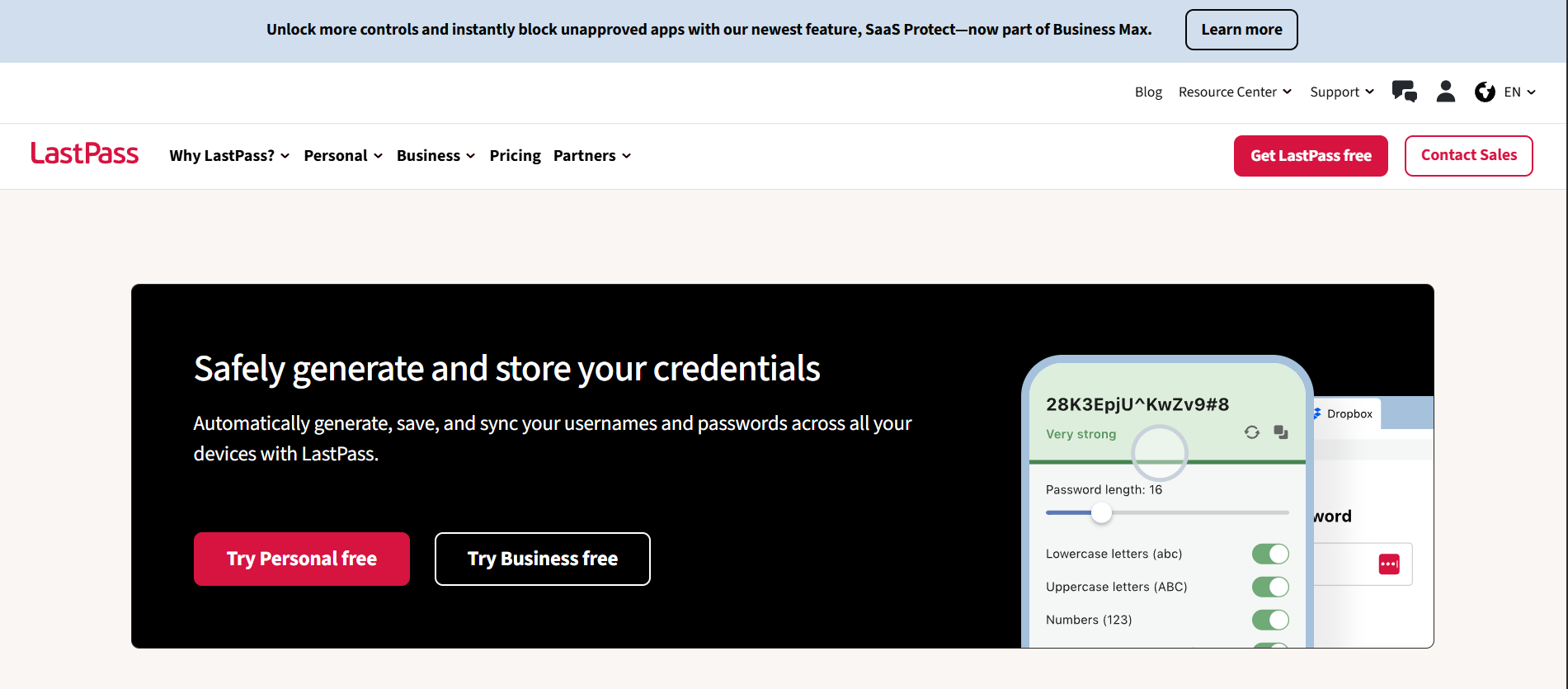Open the Business menu

(x=436, y=156)
